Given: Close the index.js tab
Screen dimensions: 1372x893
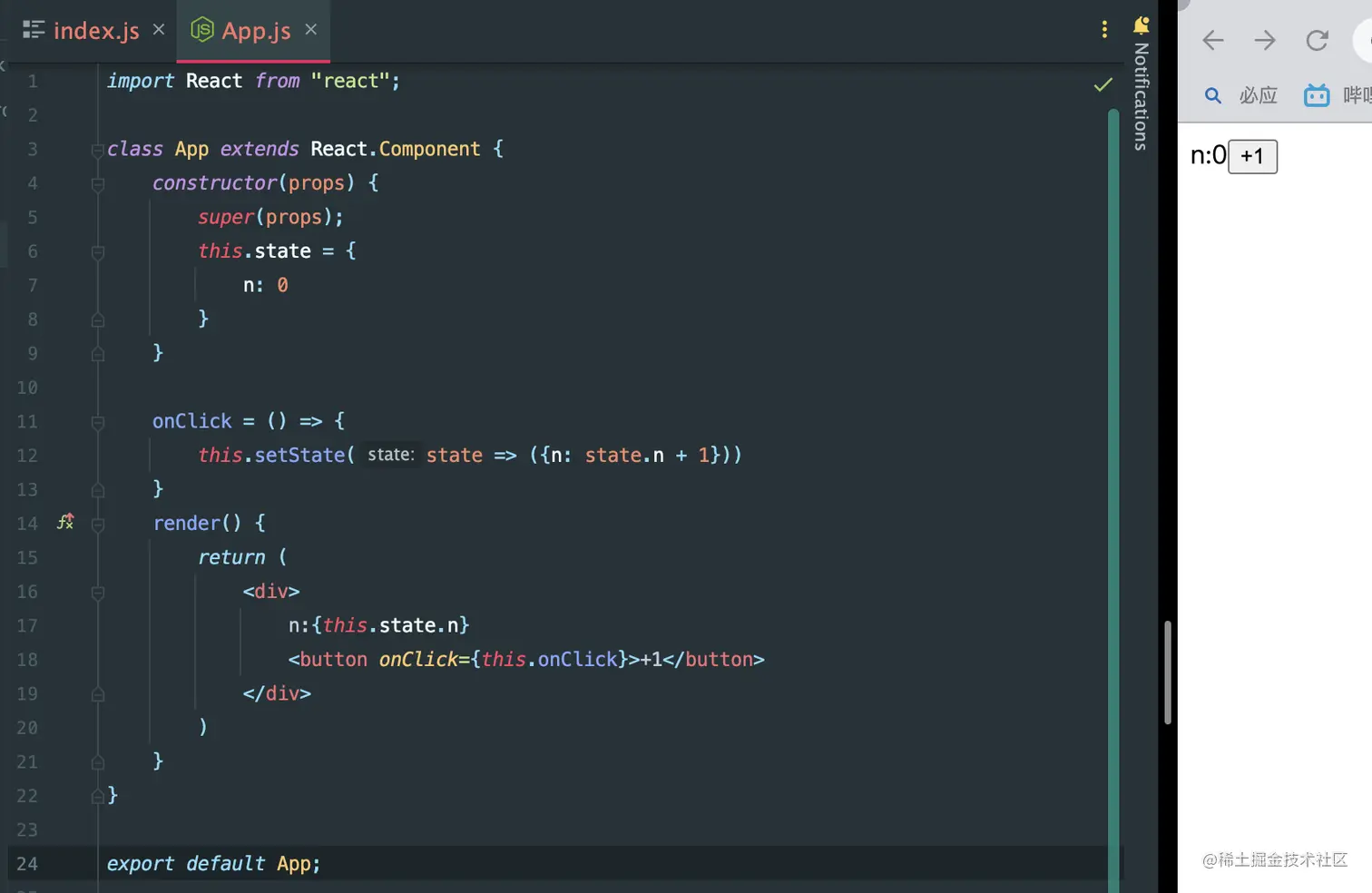Looking at the screenshot, I should pos(159,29).
